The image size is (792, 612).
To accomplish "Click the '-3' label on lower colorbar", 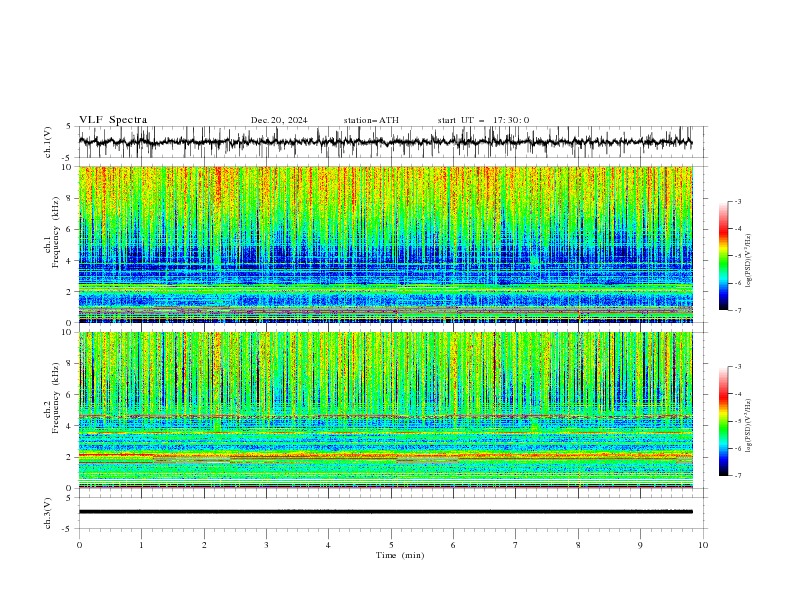I will 737,367.
